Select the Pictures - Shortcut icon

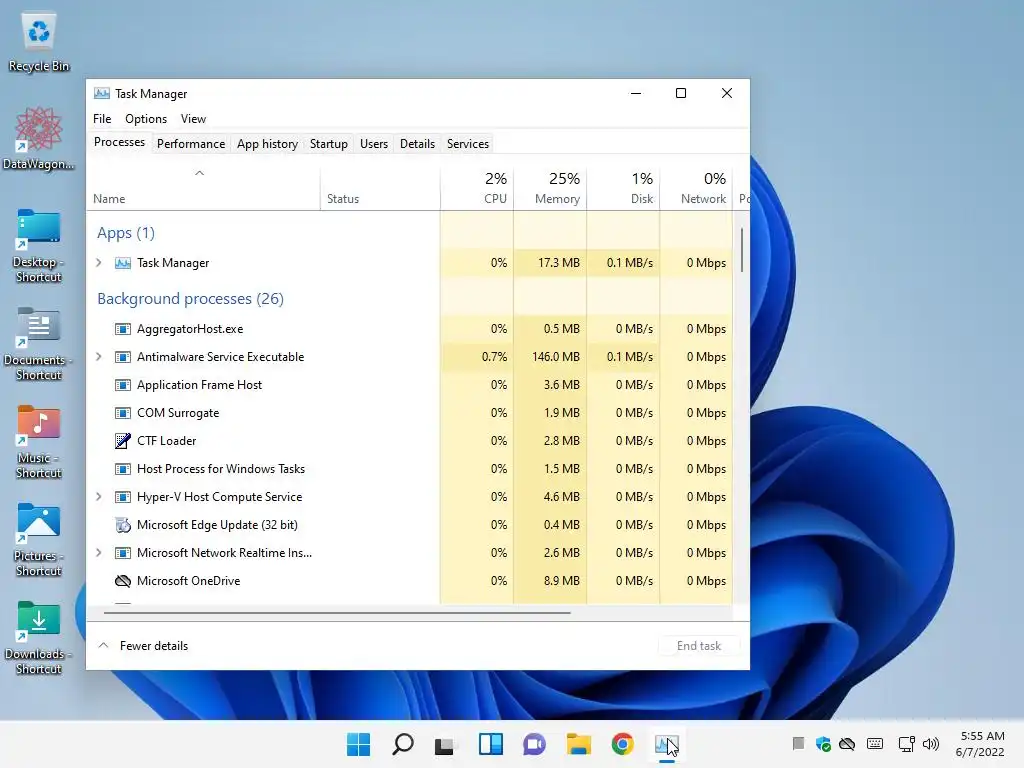(39, 539)
